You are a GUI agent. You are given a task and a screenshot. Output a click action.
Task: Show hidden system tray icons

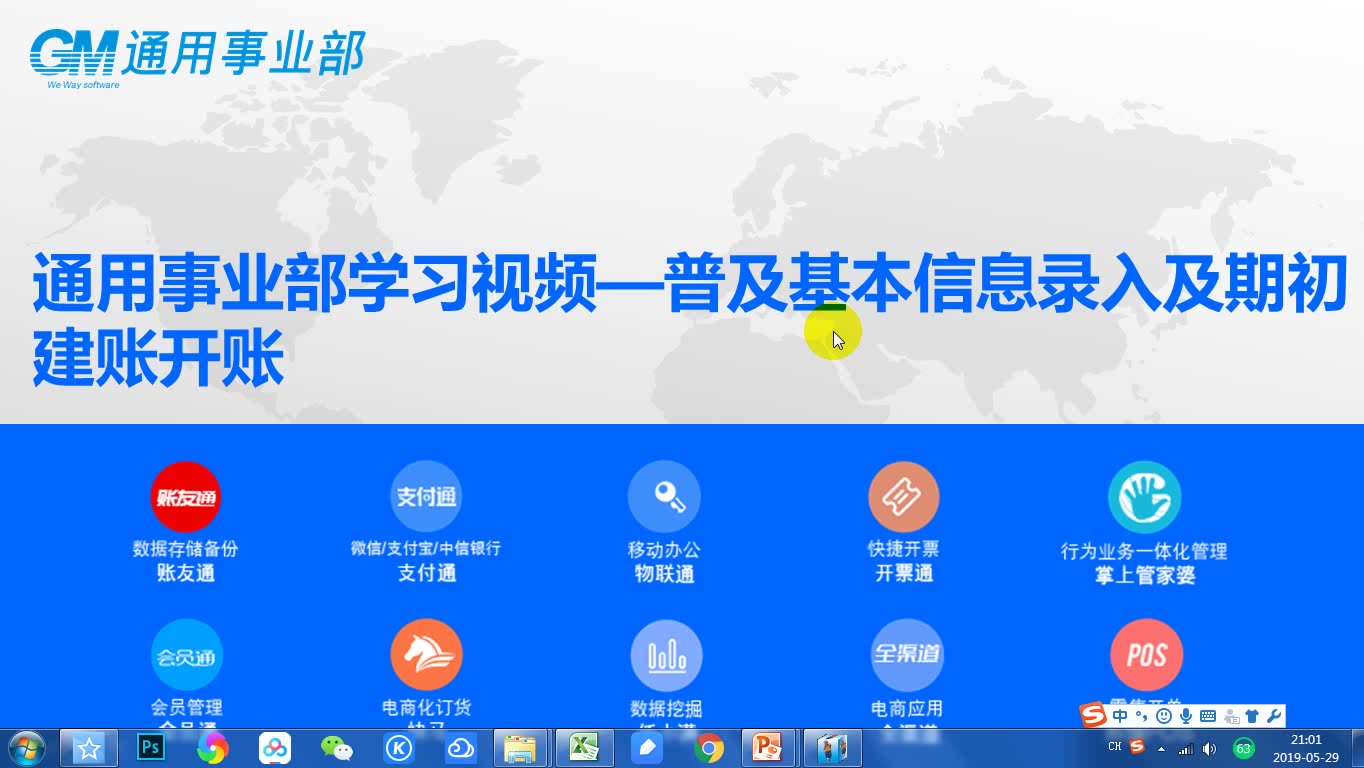[x=1162, y=748]
